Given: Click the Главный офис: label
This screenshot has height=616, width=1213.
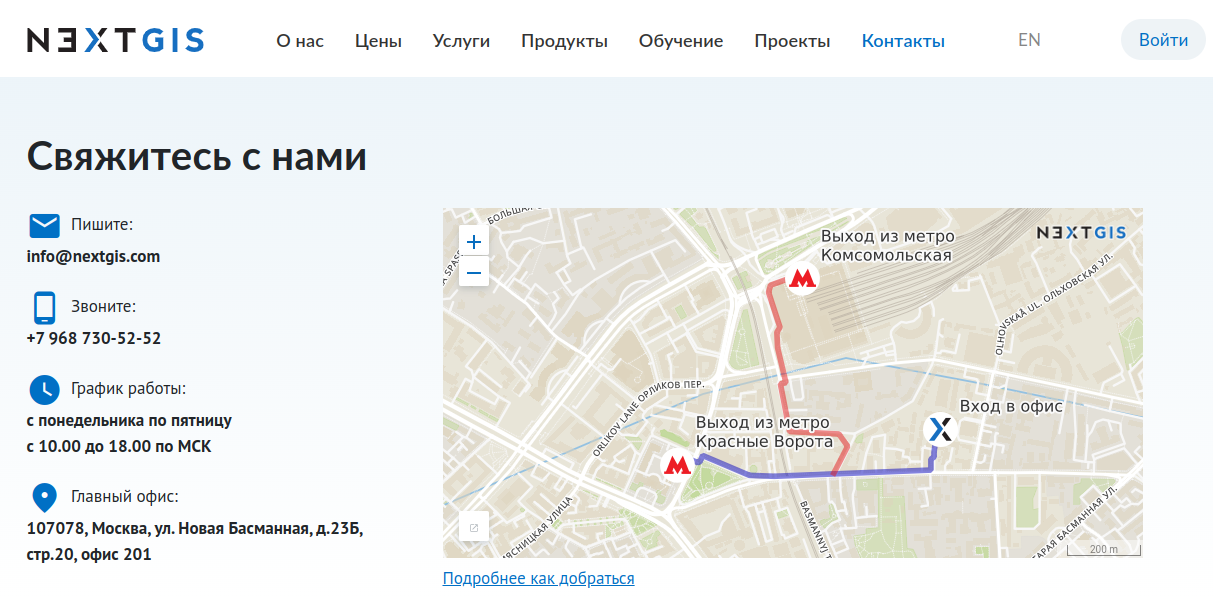Looking at the screenshot, I should [125, 497].
